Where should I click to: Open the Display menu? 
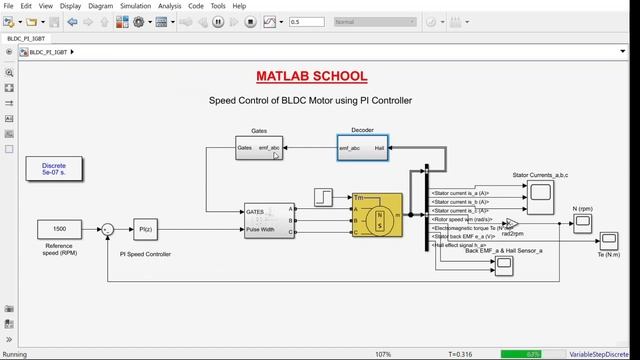tap(70, 6)
